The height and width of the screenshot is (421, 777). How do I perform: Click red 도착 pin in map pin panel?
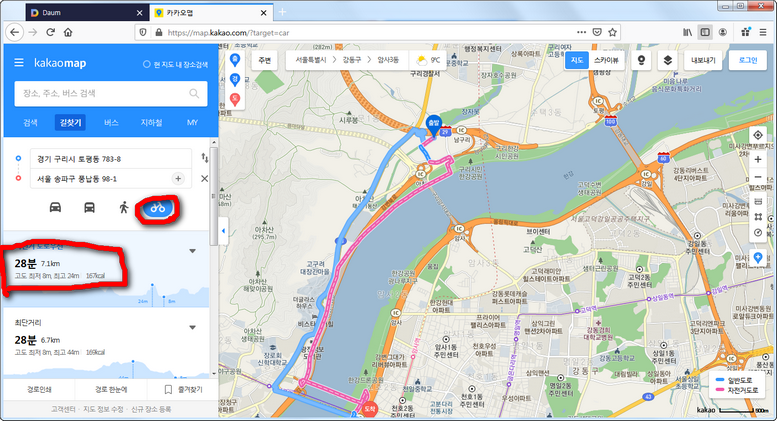click(x=235, y=99)
